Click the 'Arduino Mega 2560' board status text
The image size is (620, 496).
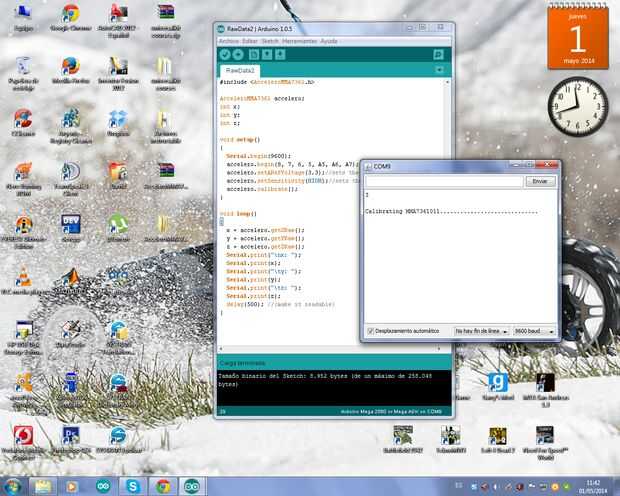click(391, 412)
